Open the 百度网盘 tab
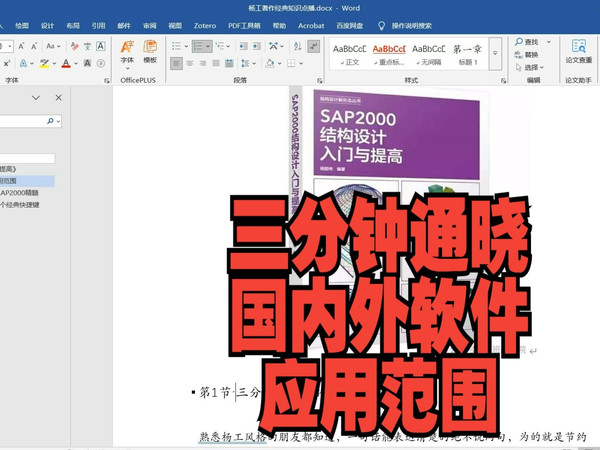 click(x=350, y=26)
